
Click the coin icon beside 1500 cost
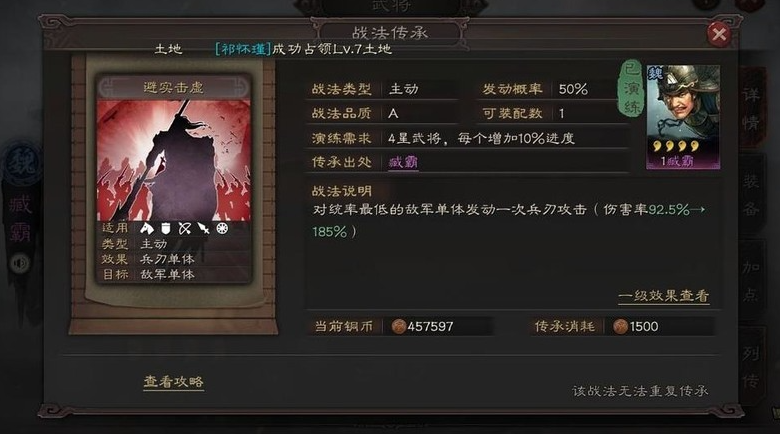click(620, 326)
